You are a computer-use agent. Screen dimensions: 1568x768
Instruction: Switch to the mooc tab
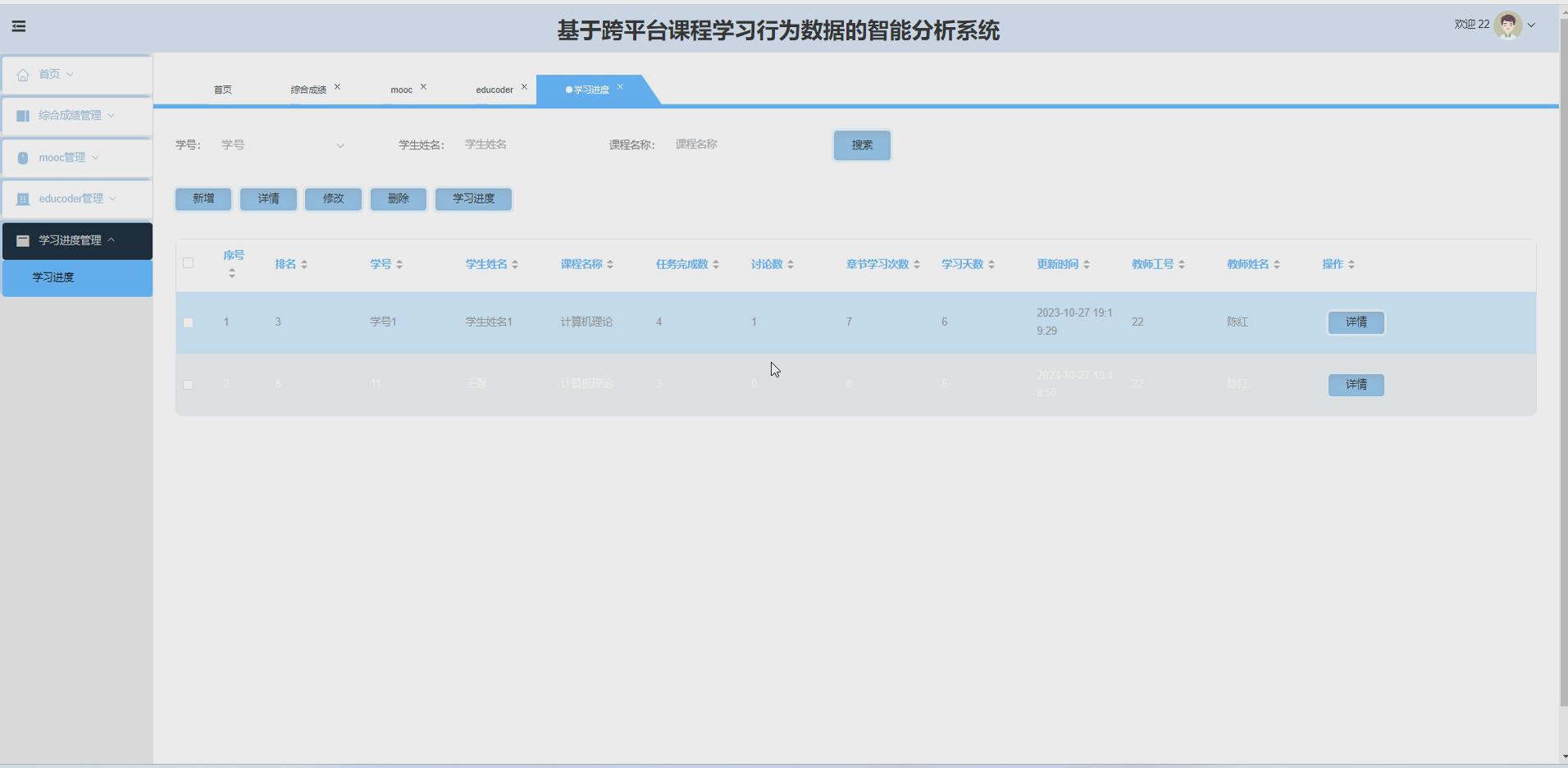(400, 89)
